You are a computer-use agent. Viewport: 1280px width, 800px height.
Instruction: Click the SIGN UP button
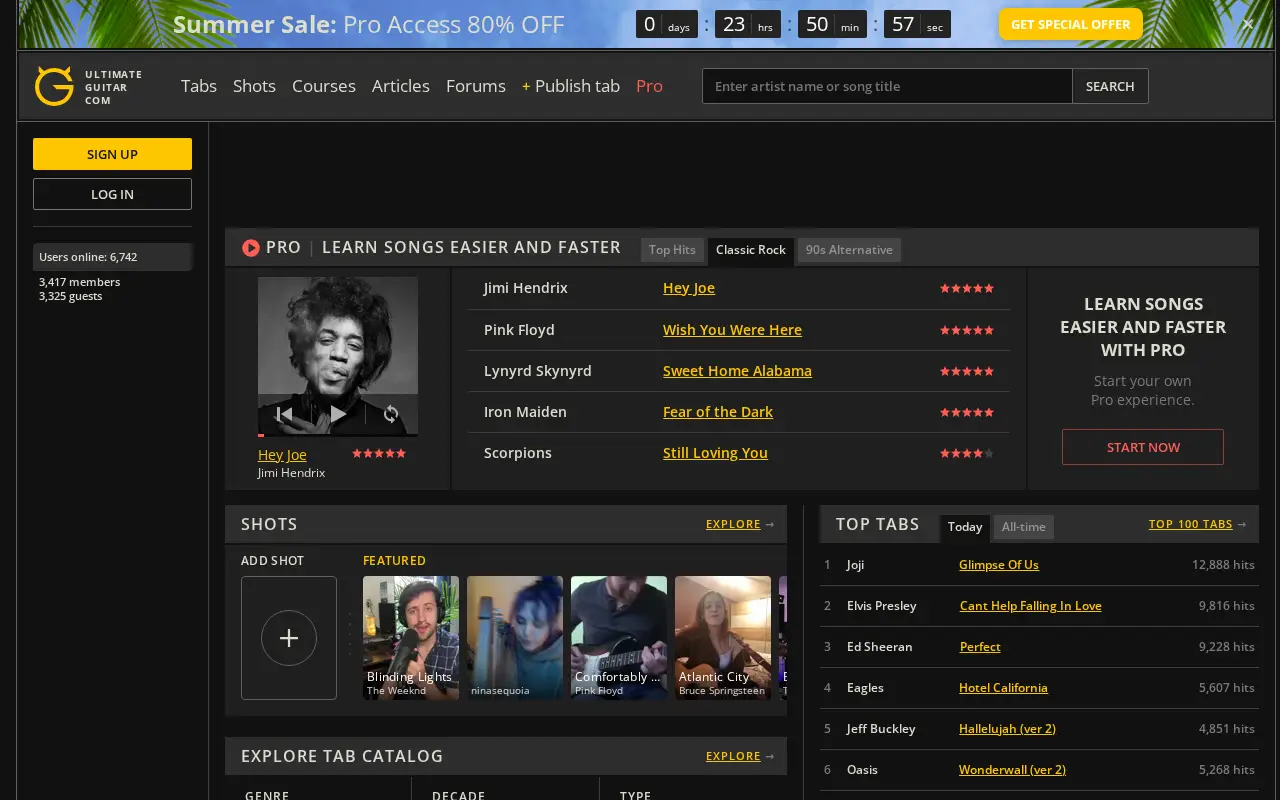[112, 154]
